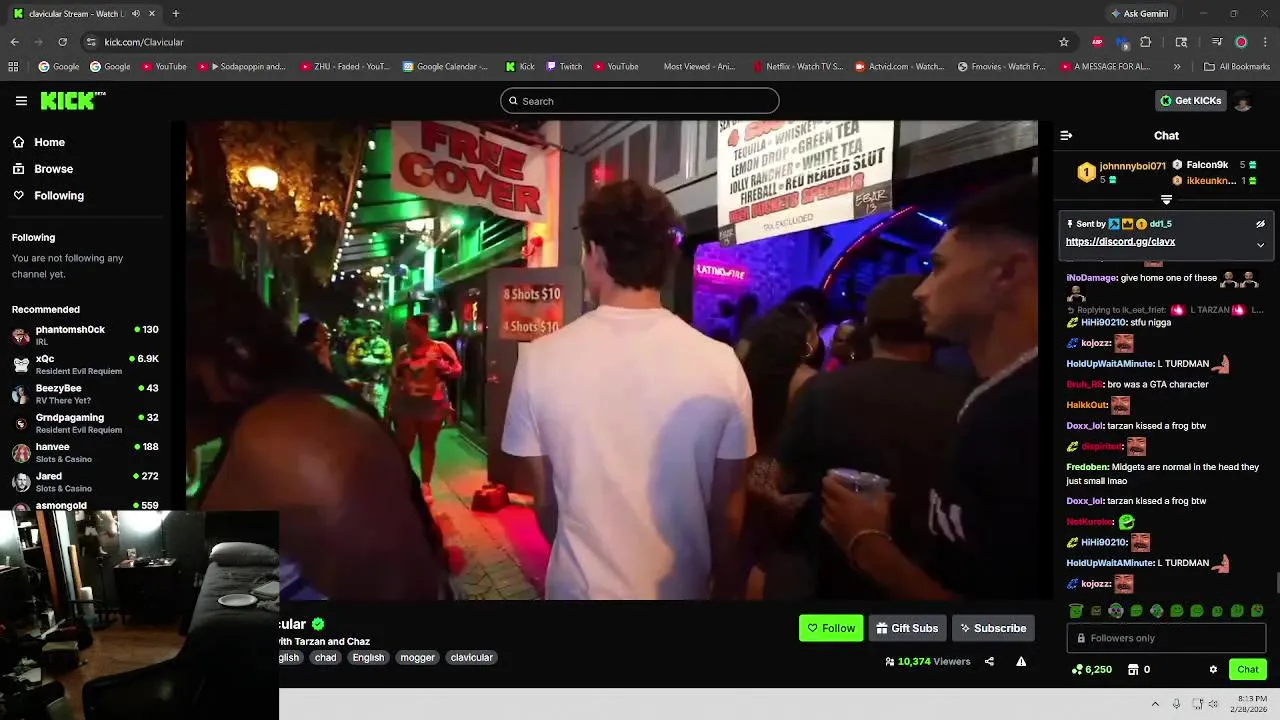Image resolution: width=1280 pixels, height=720 pixels.
Task: Click the Followers only chat input
Action: pyautogui.click(x=1166, y=638)
